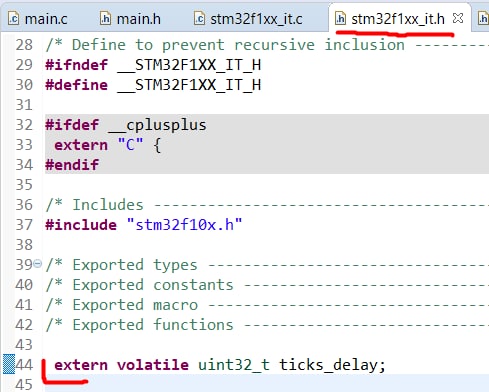Close the stm32f1xx_it.h tab

coord(458,18)
